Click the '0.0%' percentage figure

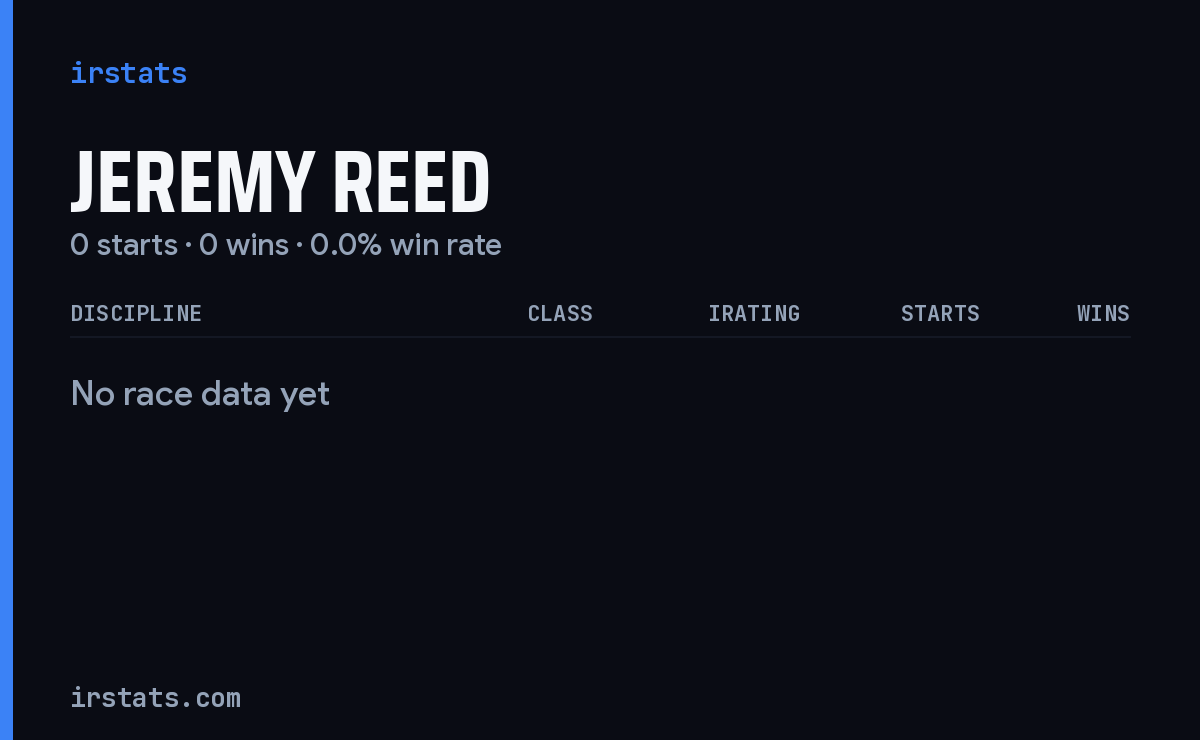(346, 245)
